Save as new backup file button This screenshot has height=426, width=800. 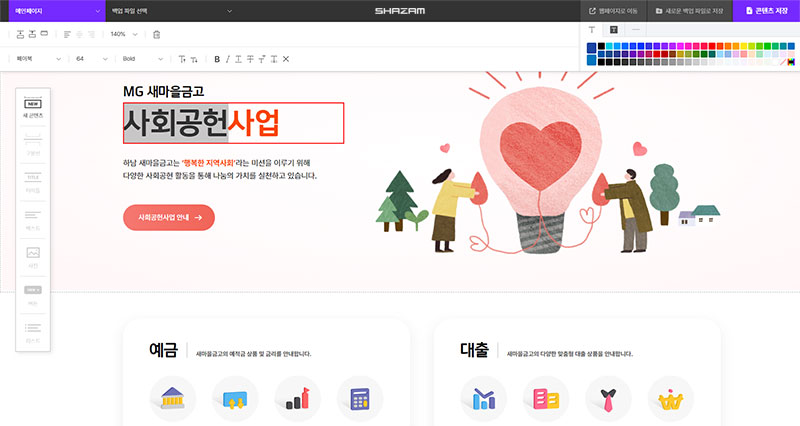(x=689, y=11)
